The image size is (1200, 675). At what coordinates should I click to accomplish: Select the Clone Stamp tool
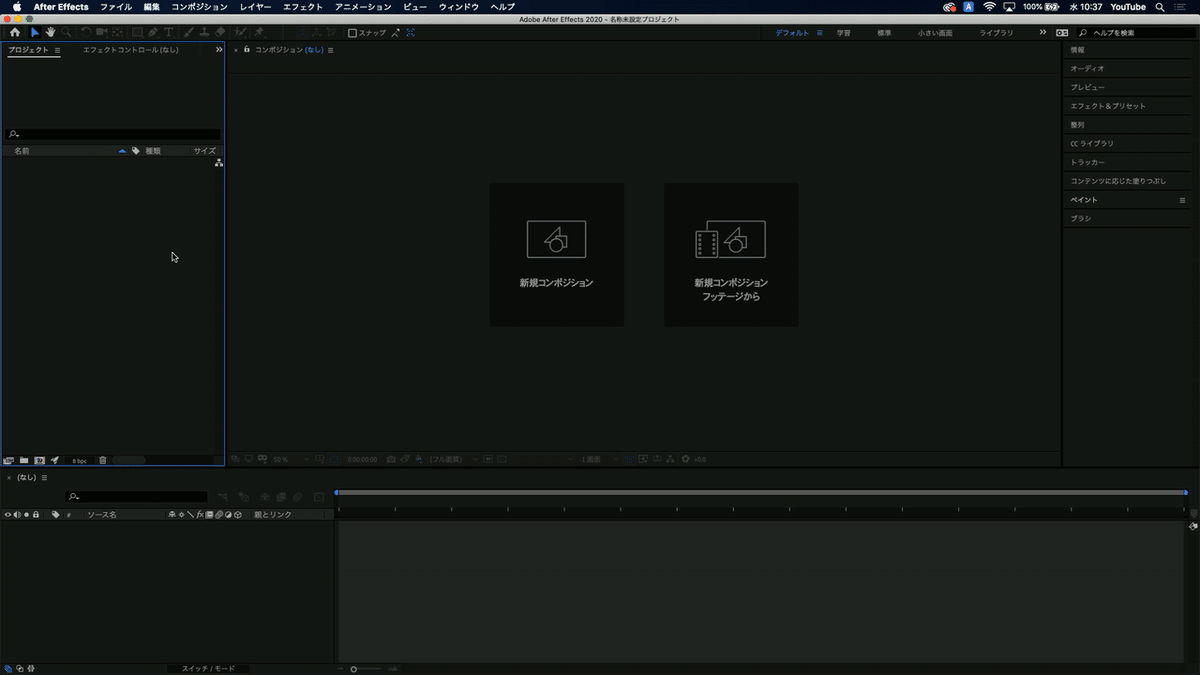(x=205, y=32)
